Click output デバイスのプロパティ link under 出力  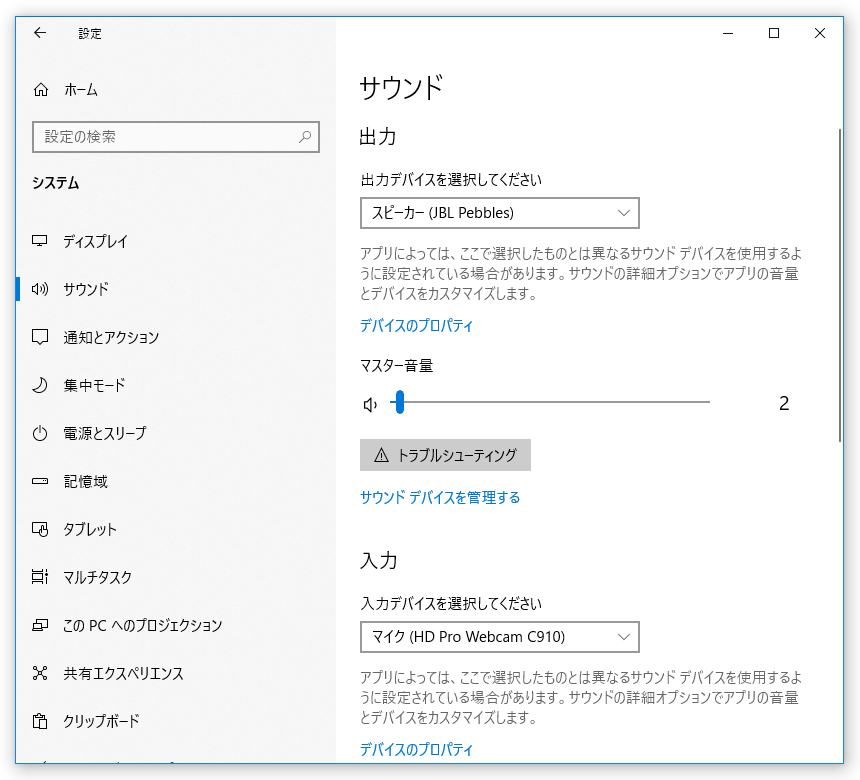[x=416, y=325]
